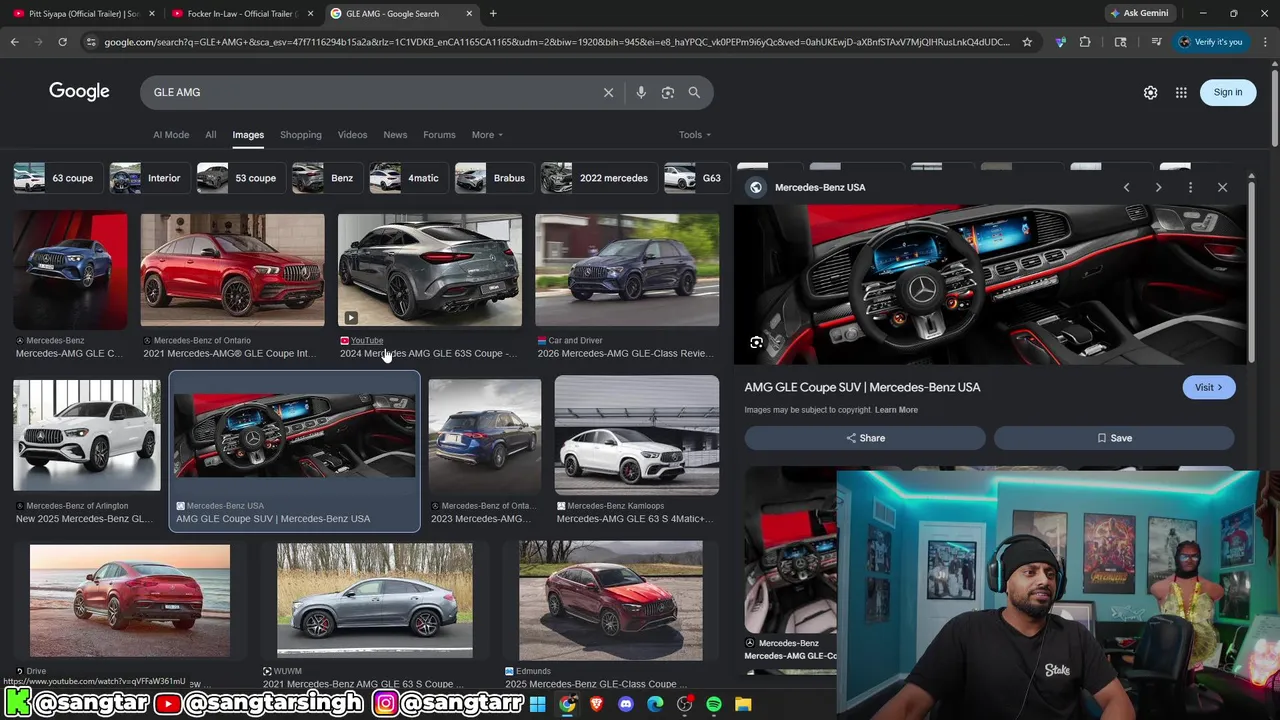Switch to Focker In-Law trailer browser tab

coord(240,13)
